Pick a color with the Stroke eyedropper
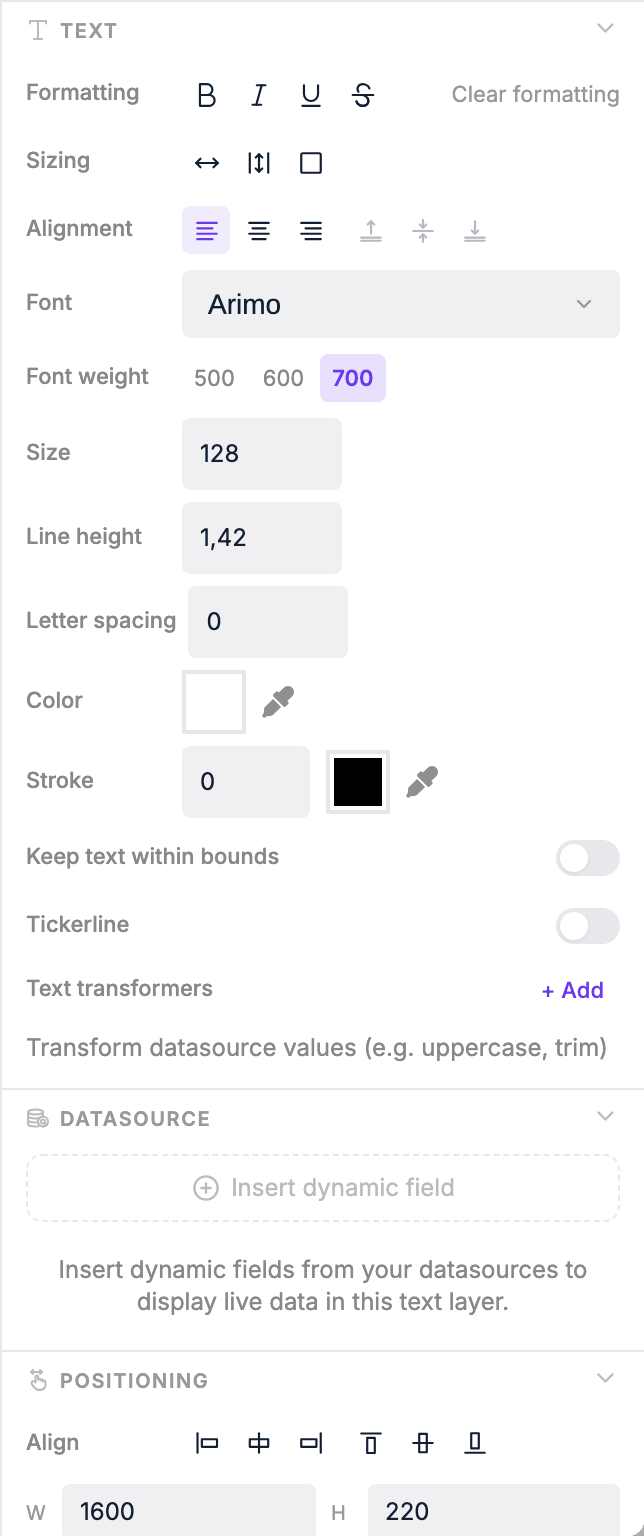Image resolution: width=644 pixels, height=1536 pixels. [421, 781]
